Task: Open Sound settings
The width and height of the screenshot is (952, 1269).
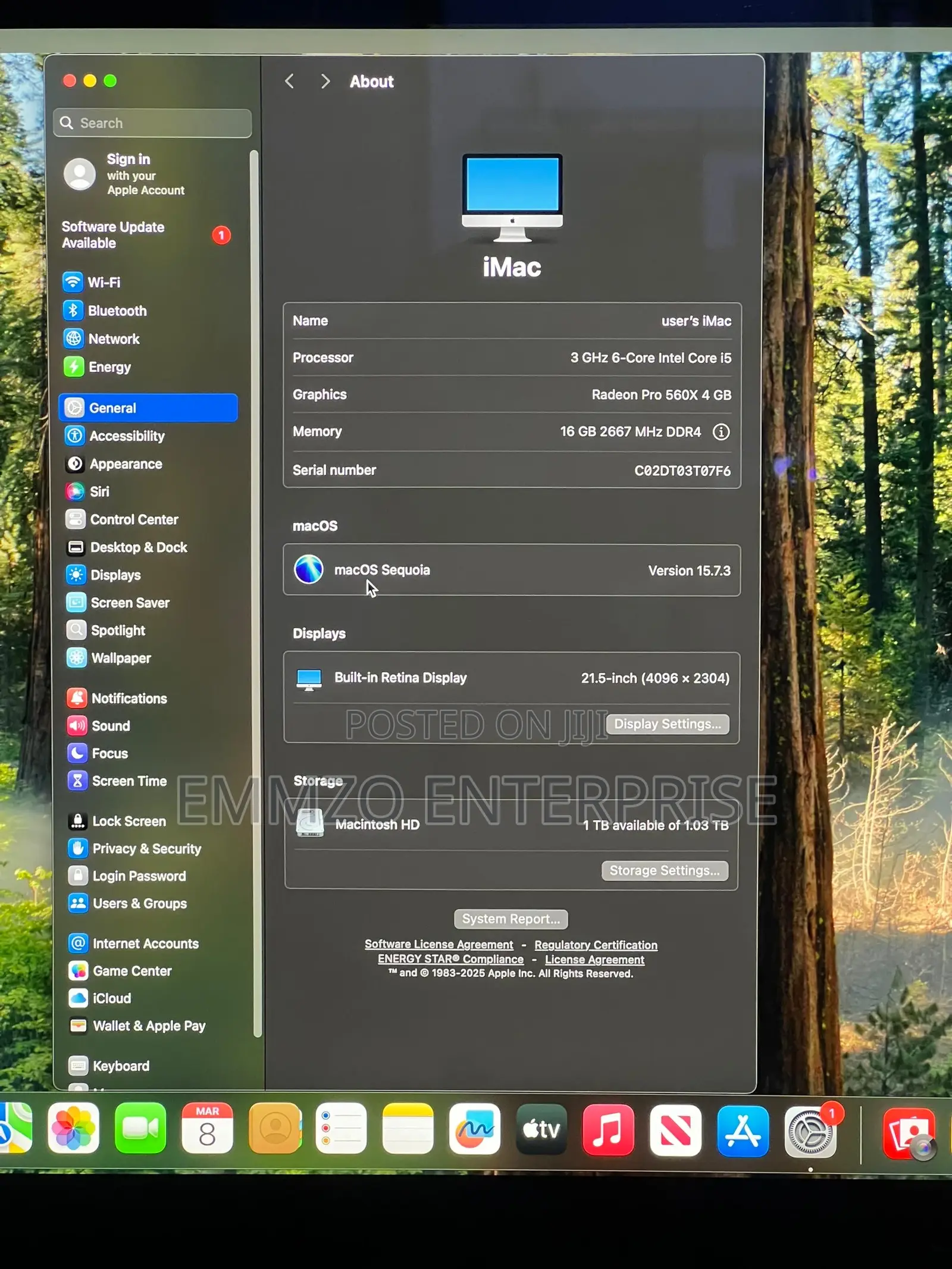Action: [99, 725]
